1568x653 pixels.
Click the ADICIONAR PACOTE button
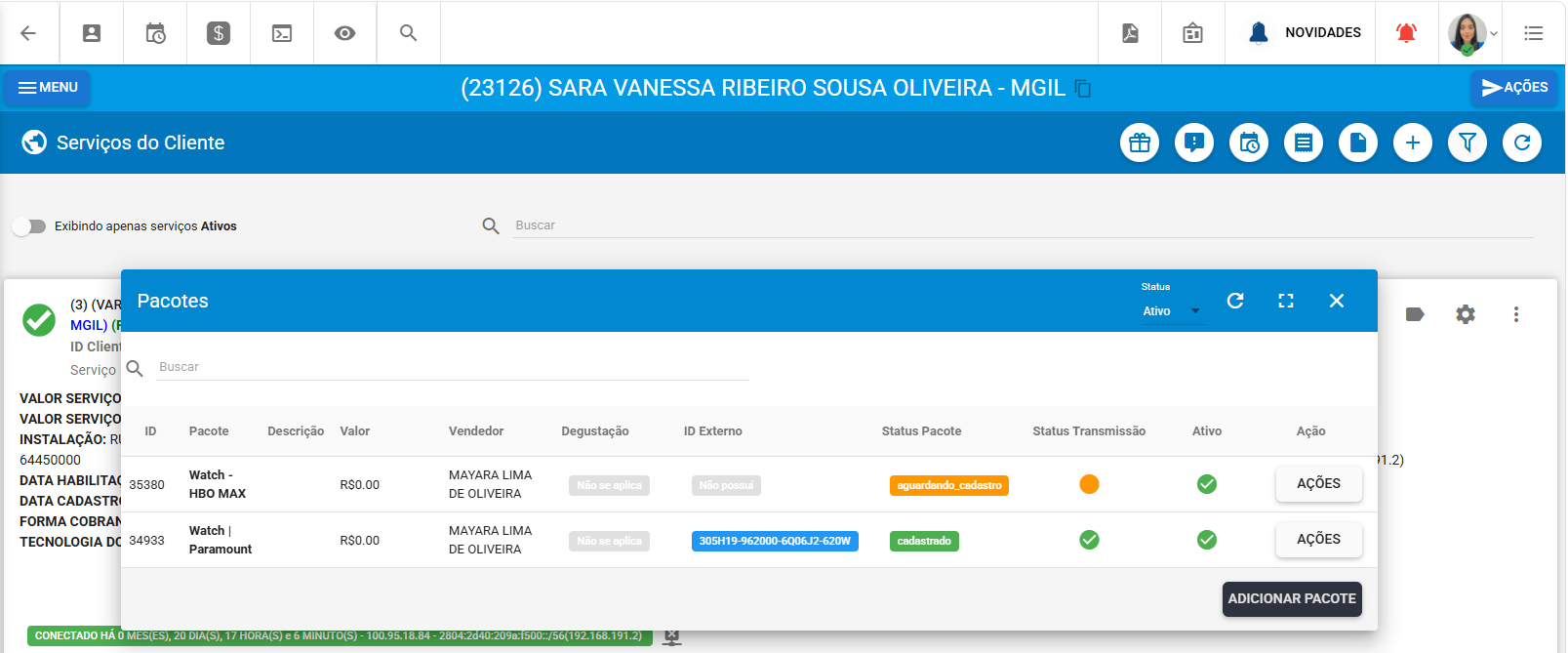(x=1292, y=599)
